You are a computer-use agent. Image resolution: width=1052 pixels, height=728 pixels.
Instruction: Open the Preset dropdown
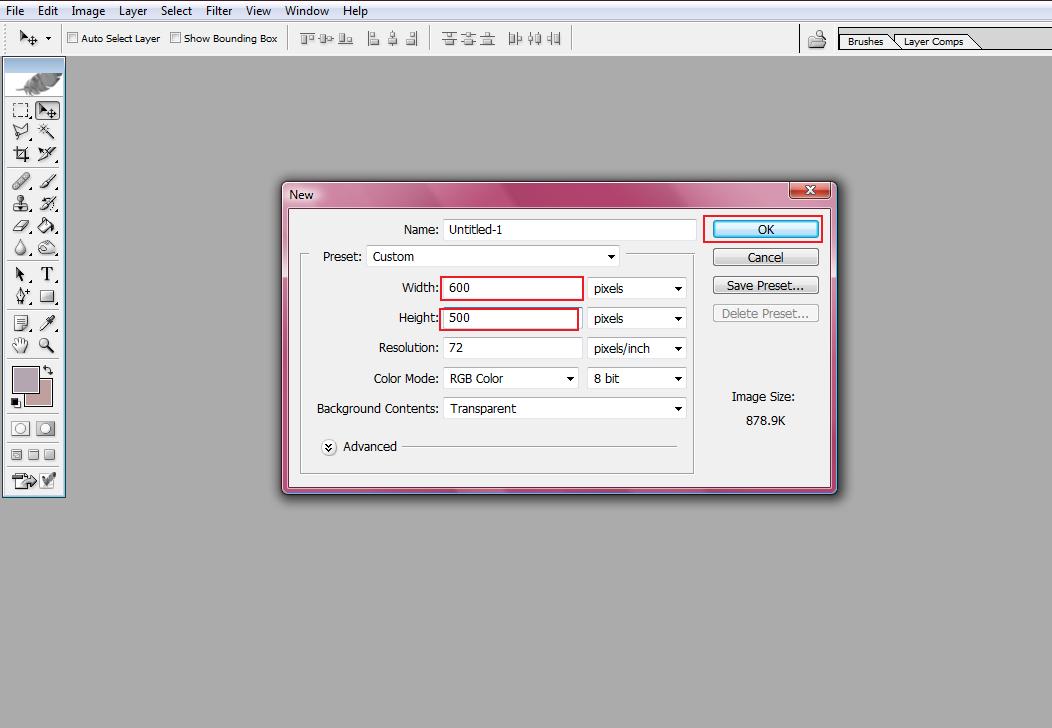[493, 257]
